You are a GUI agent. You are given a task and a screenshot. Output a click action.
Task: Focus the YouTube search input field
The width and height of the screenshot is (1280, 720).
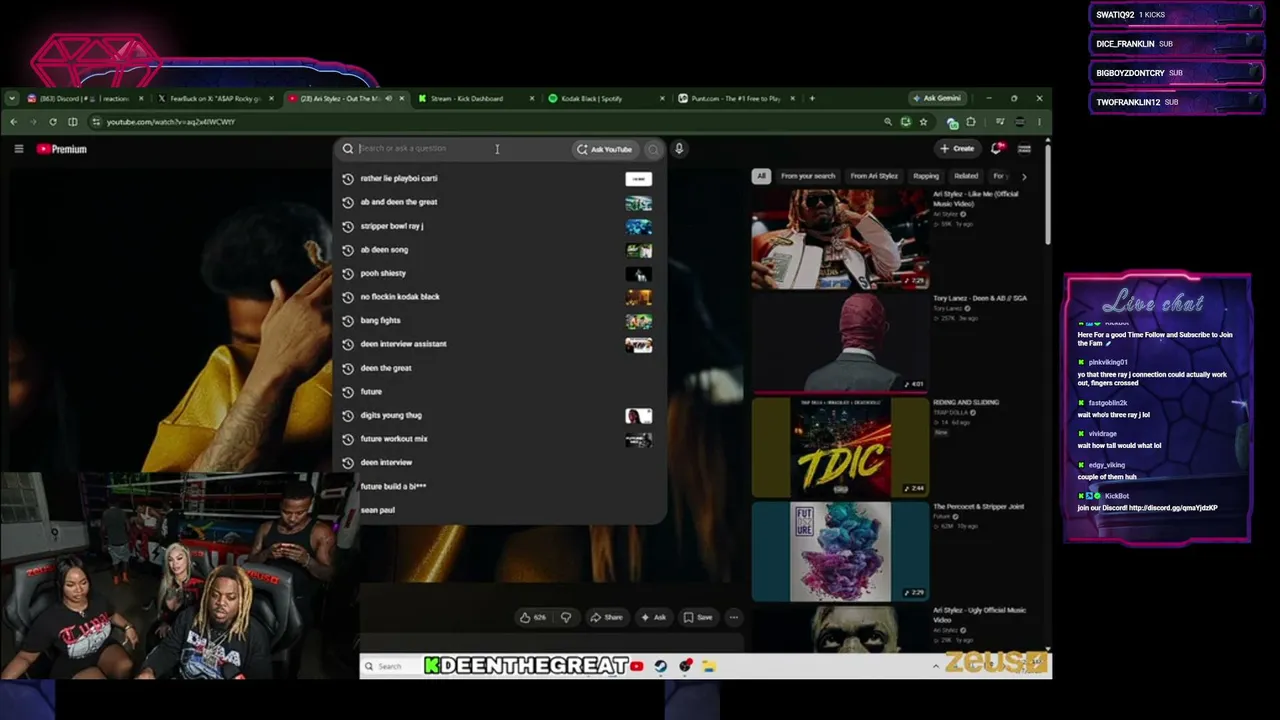(x=460, y=149)
